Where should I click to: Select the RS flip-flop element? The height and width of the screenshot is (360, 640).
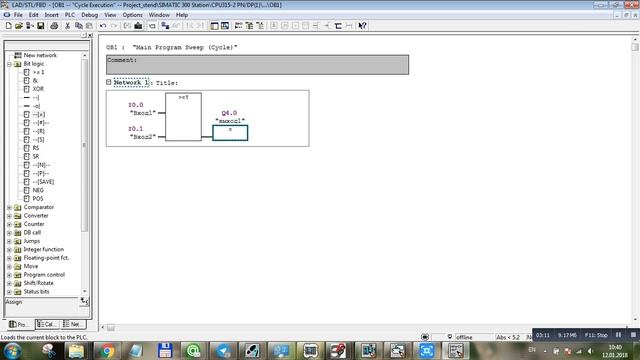(x=36, y=148)
